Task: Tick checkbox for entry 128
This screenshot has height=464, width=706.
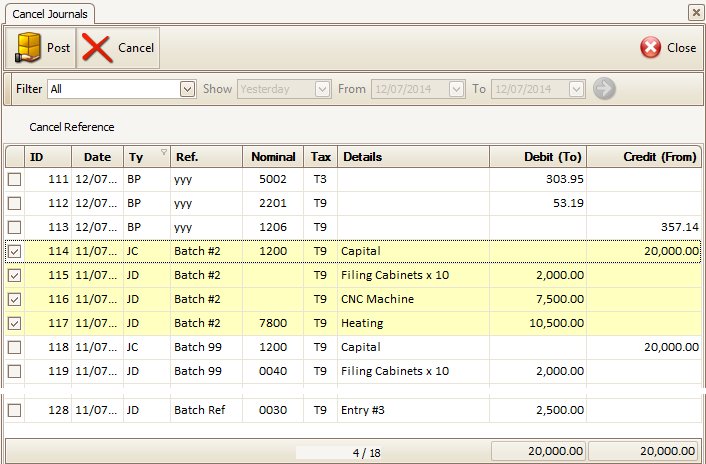Action: (x=14, y=410)
